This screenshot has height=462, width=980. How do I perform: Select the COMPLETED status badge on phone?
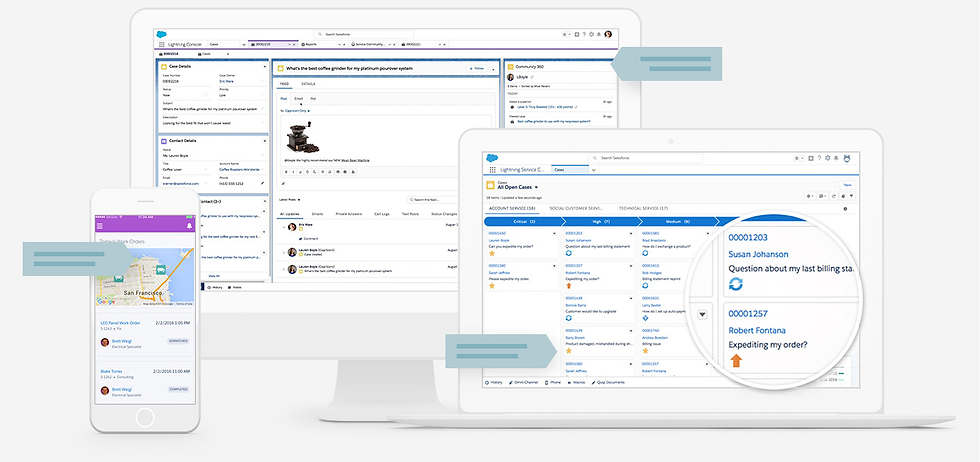point(178,389)
